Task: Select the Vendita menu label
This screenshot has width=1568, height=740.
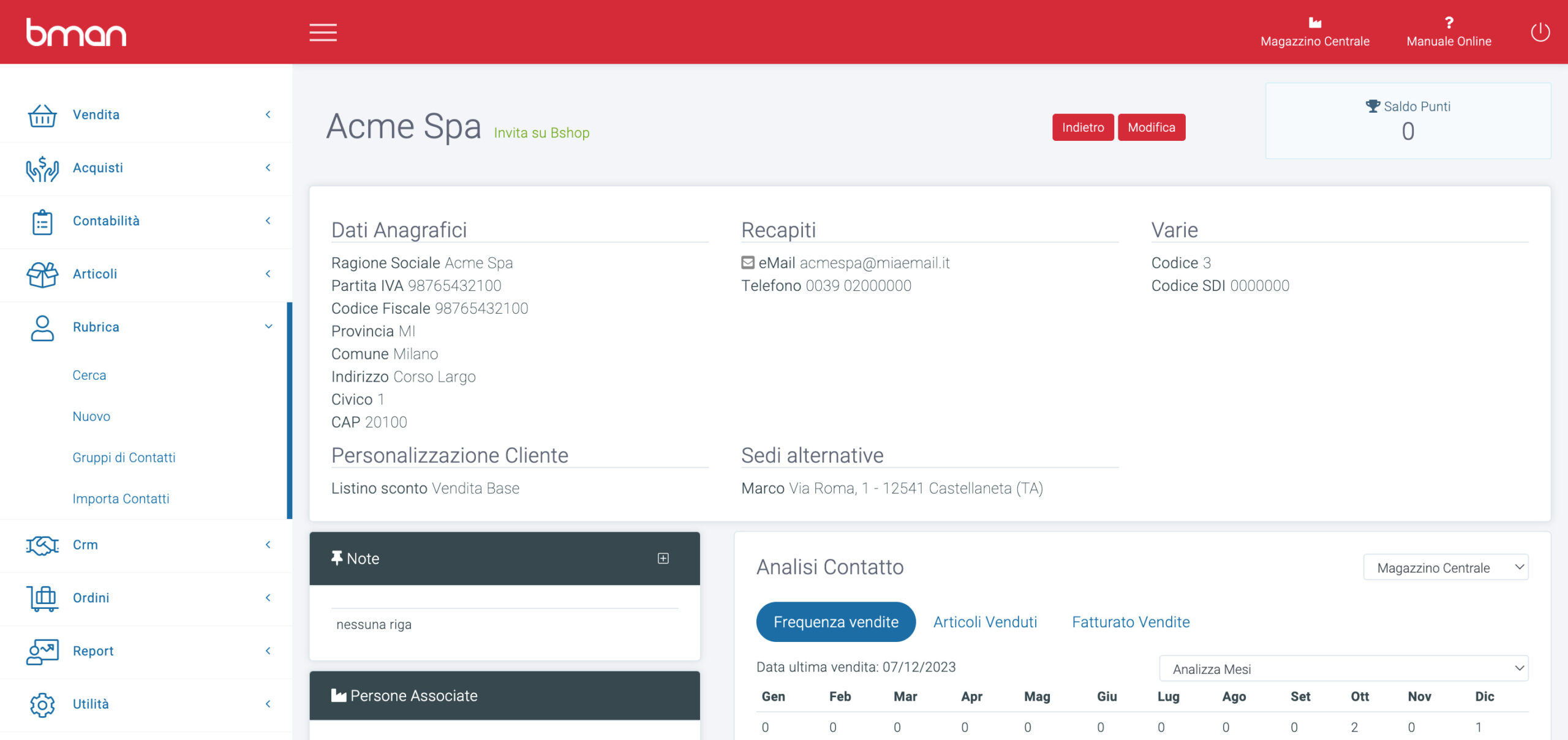Action: pyautogui.click(x=96, y=115)
